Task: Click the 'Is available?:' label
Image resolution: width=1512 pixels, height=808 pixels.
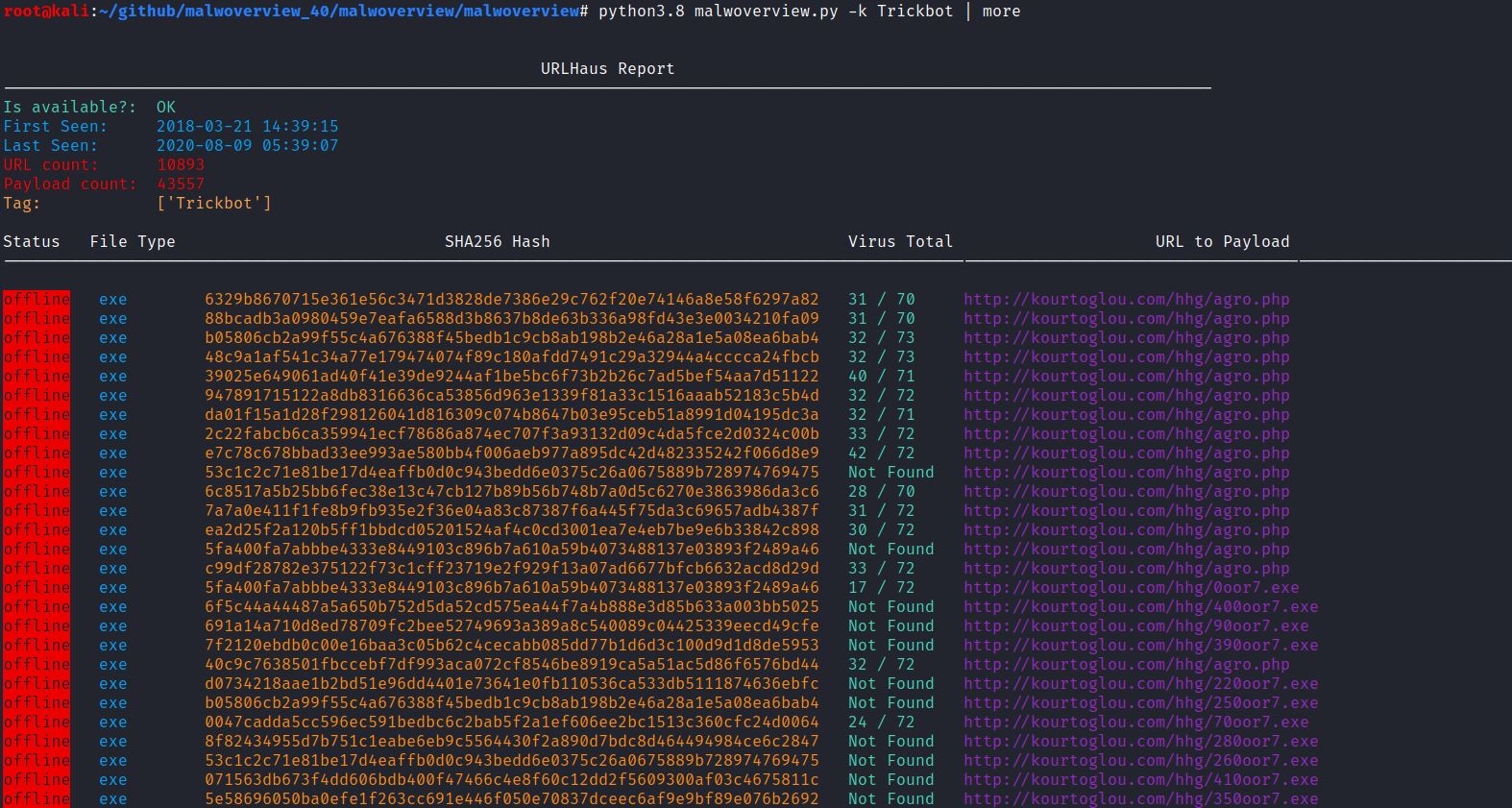Action: coord(69,108)
